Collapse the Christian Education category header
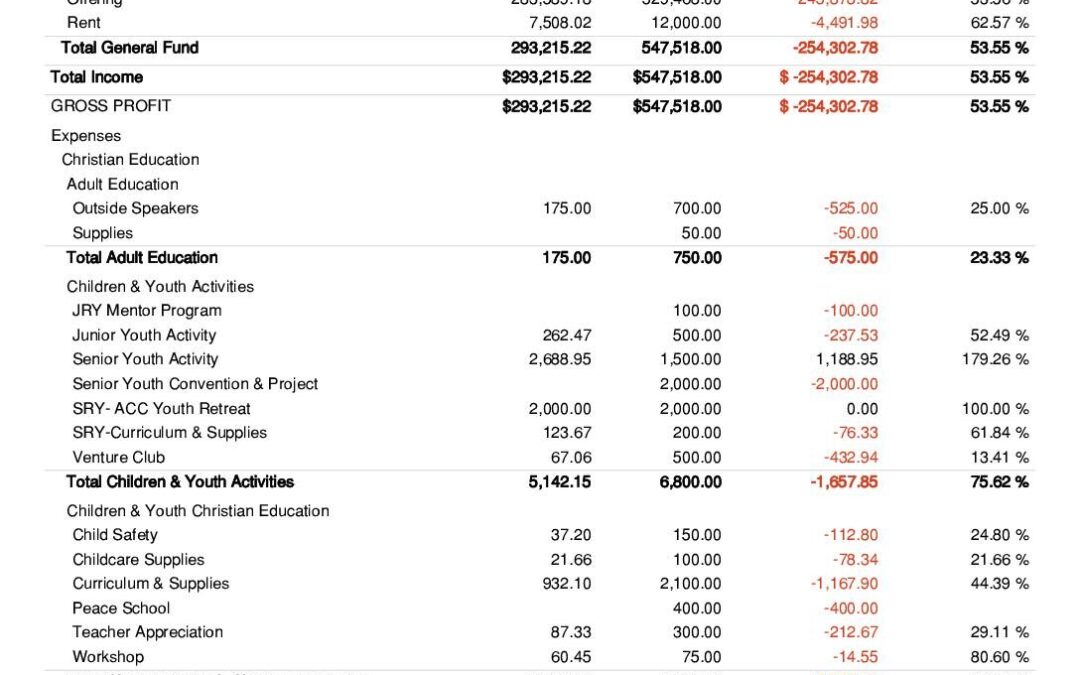 tap(130, 160)
